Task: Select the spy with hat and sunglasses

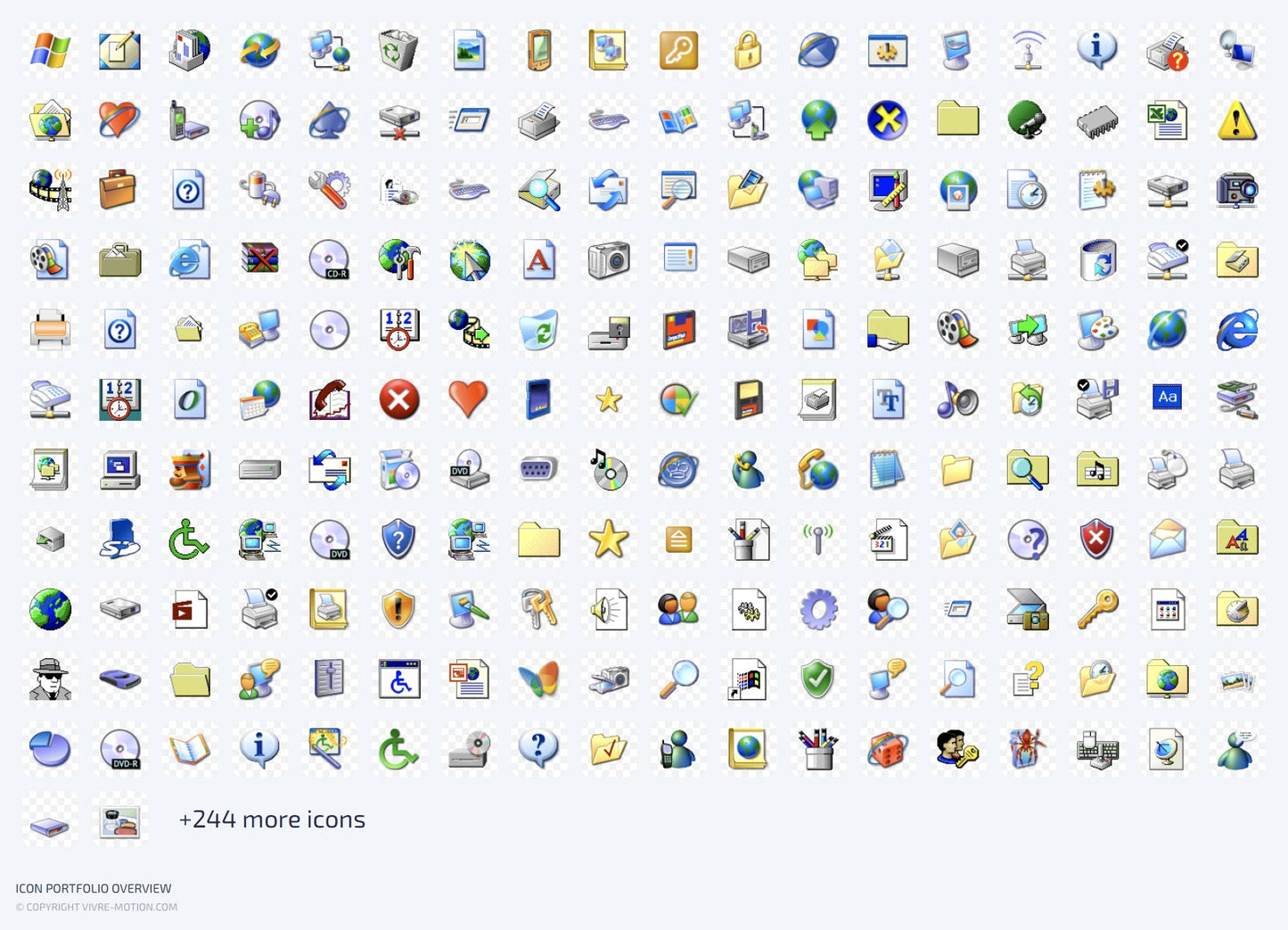Action: coord(50,679)
